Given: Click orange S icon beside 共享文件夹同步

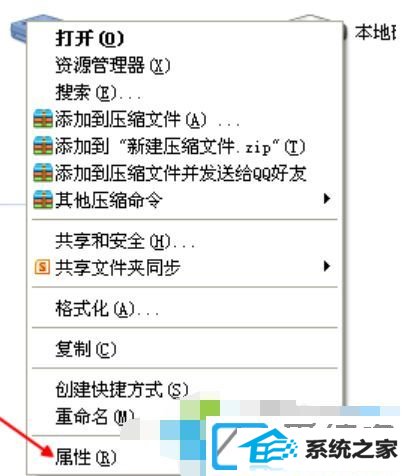Looking at the screenshot, I should point(42,267).
